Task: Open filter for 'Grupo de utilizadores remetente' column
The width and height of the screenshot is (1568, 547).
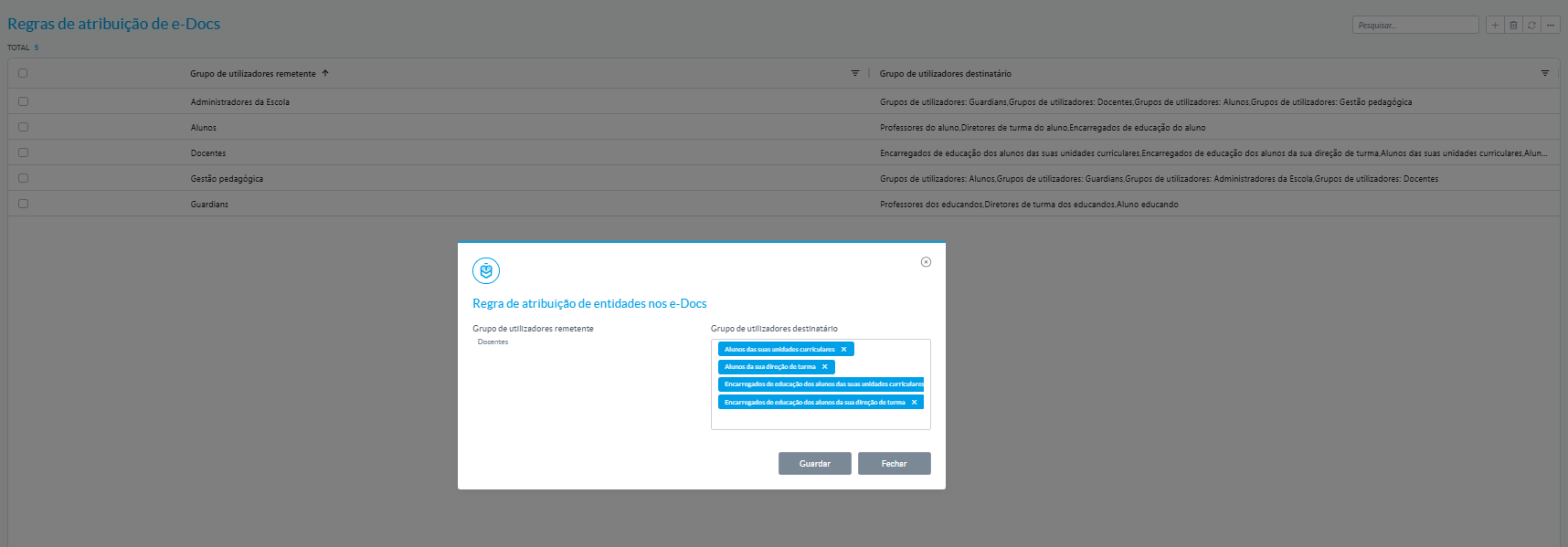Action: (855, 73)
